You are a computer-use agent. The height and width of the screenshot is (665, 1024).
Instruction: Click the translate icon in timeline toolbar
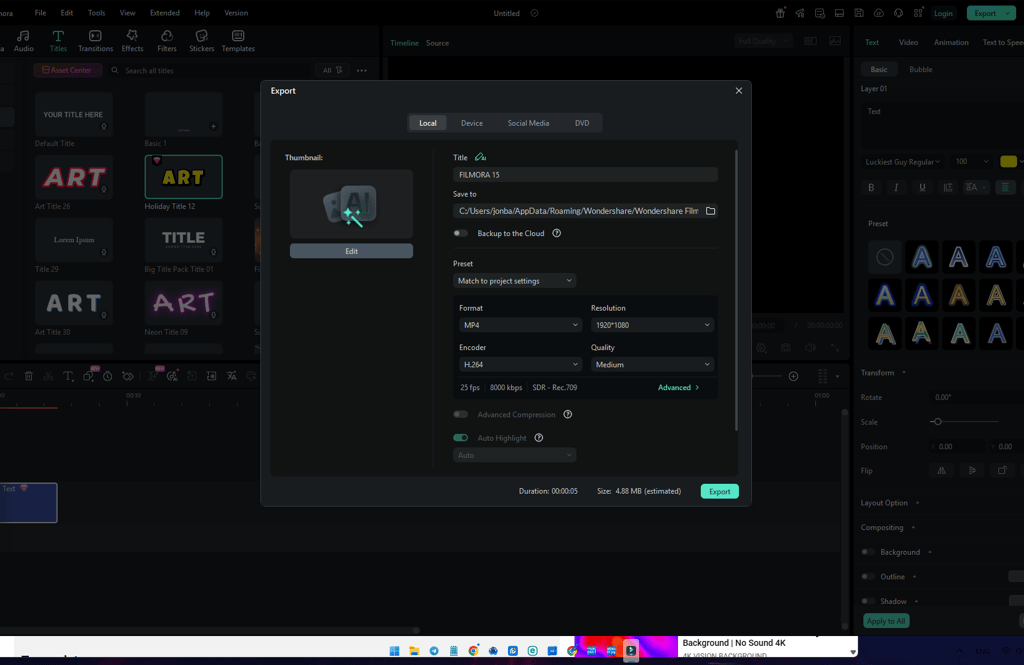(x=232, y=376)
